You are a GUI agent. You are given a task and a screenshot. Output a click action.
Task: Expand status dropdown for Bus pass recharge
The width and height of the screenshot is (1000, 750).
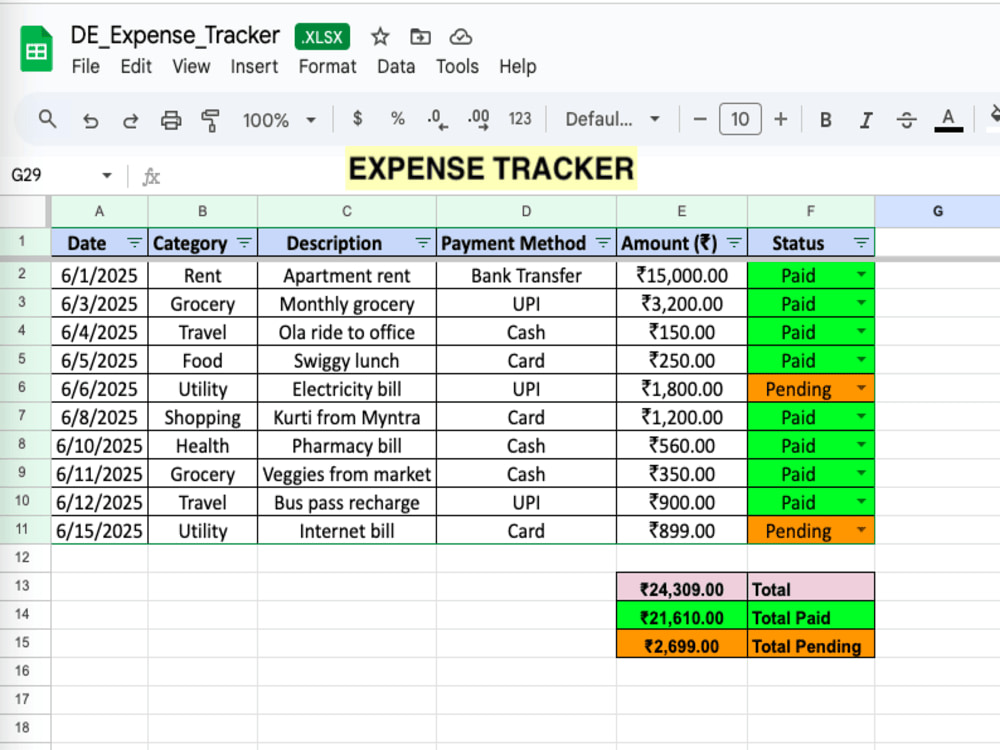pos(861,501)
